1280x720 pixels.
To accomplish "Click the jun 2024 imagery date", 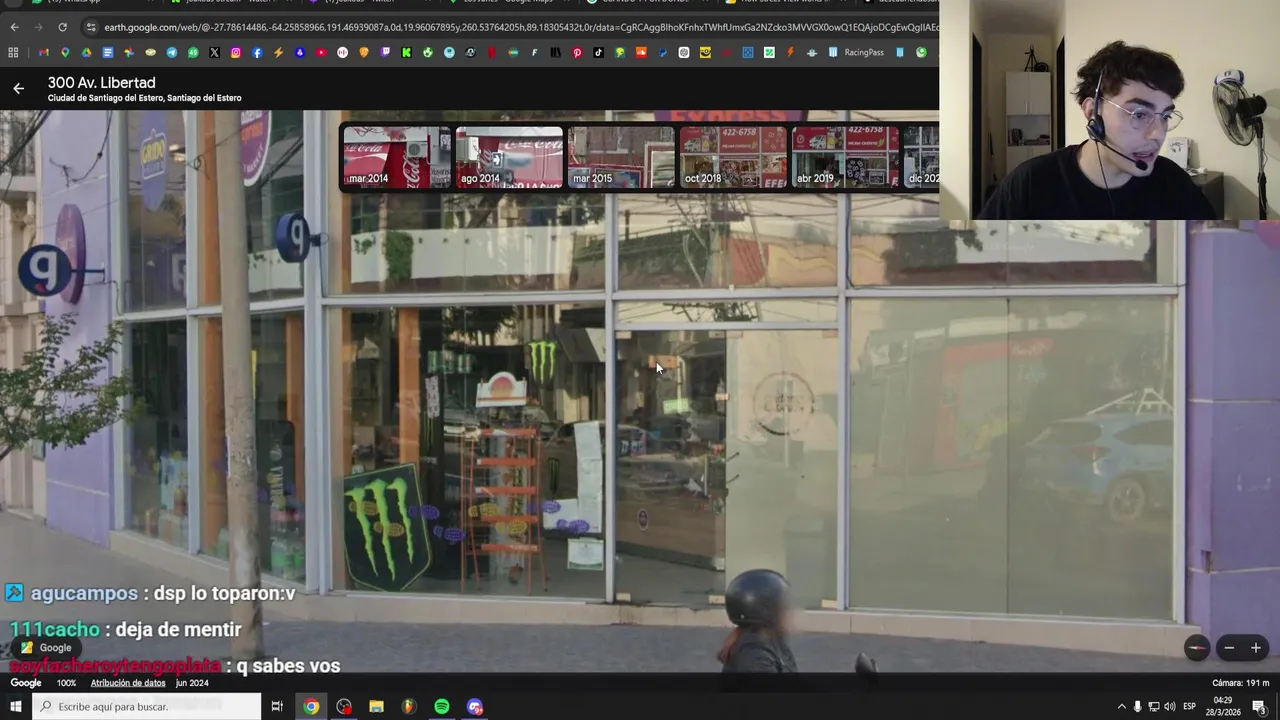I will pos(192,683).
